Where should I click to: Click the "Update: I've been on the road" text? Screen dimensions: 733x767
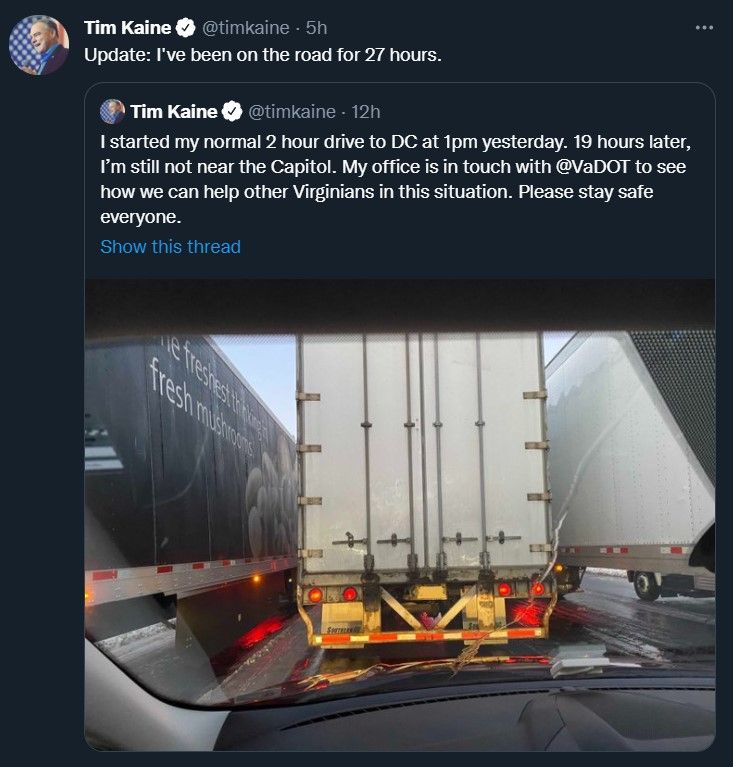pos(262,55)
